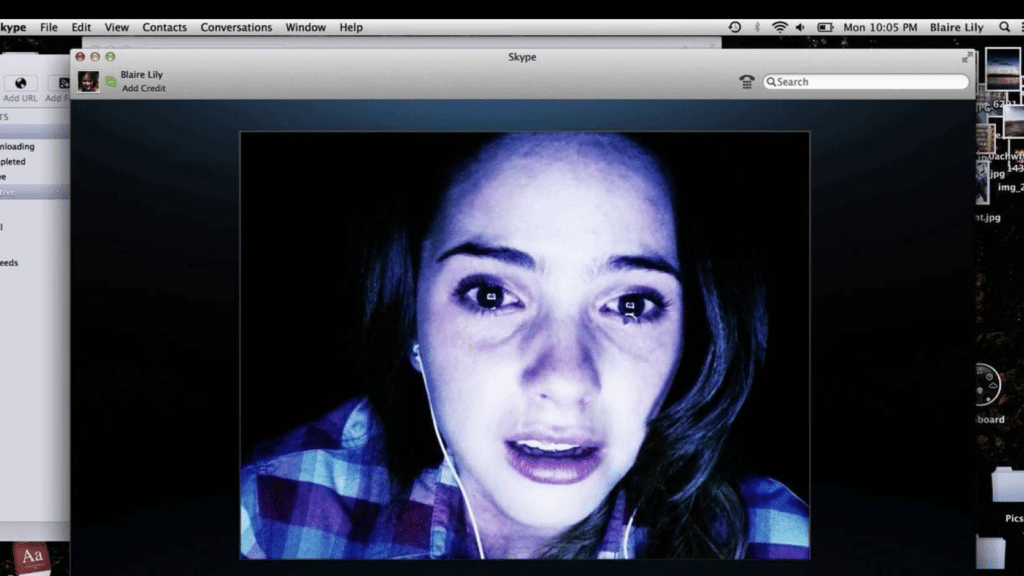Open the Blaire Lily user menu
1024x576 pixels.
[956, 27]
